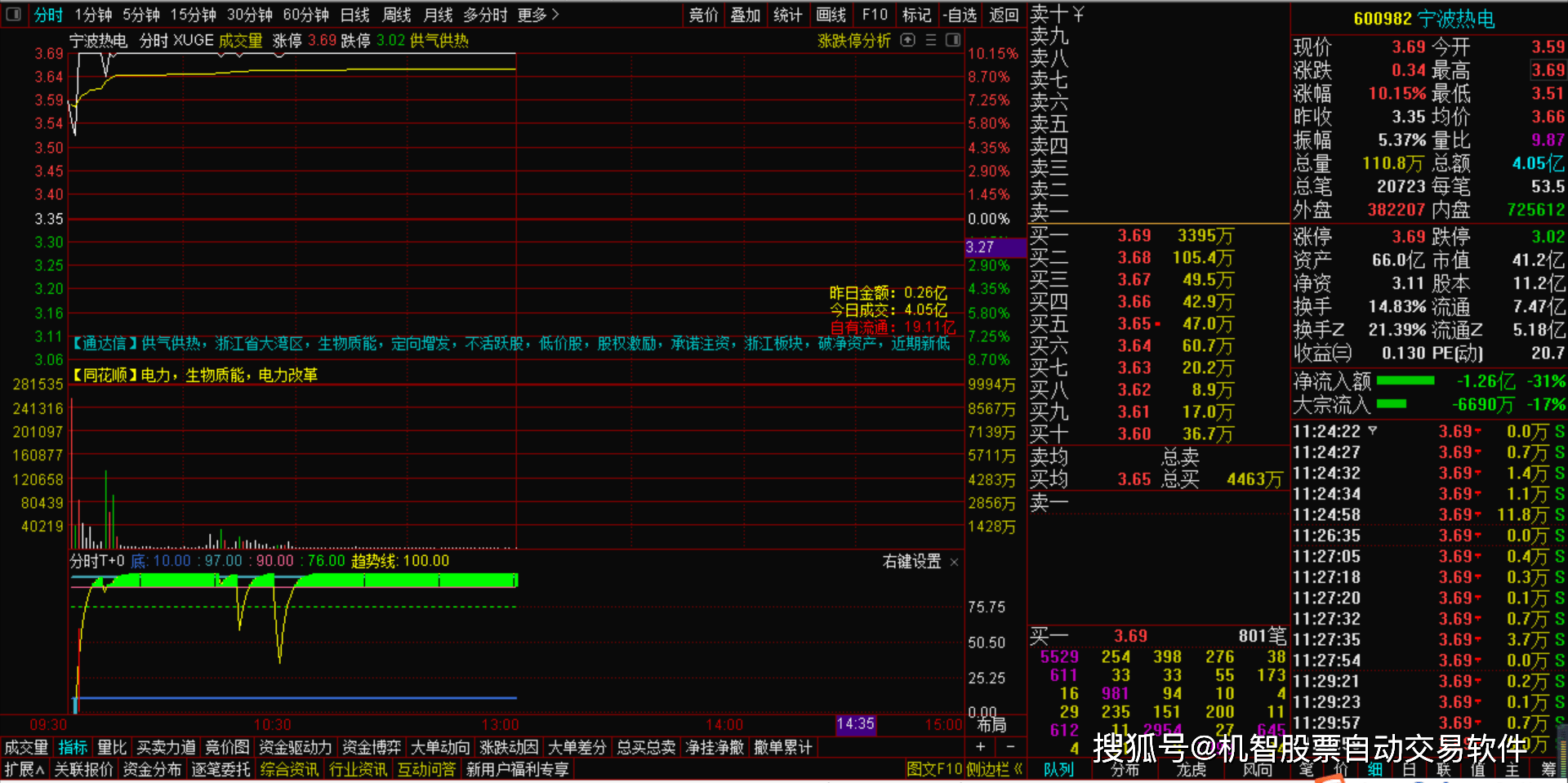Select the 龙虎 tab
Image resolution: width=1568 pixels, height=783 pixels.
[1192, 769]
